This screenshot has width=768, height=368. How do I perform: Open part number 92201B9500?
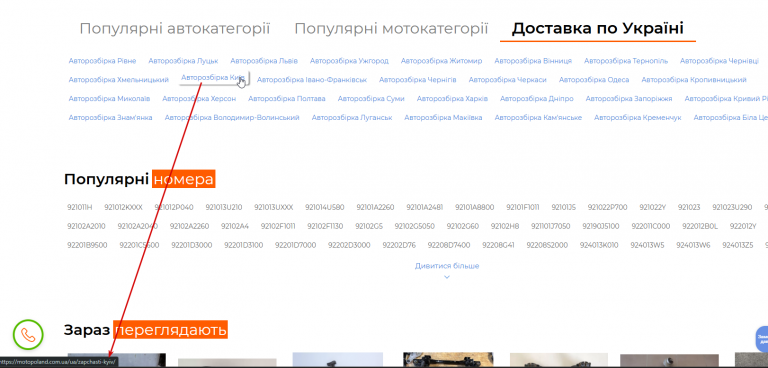[x=87, y=245]
